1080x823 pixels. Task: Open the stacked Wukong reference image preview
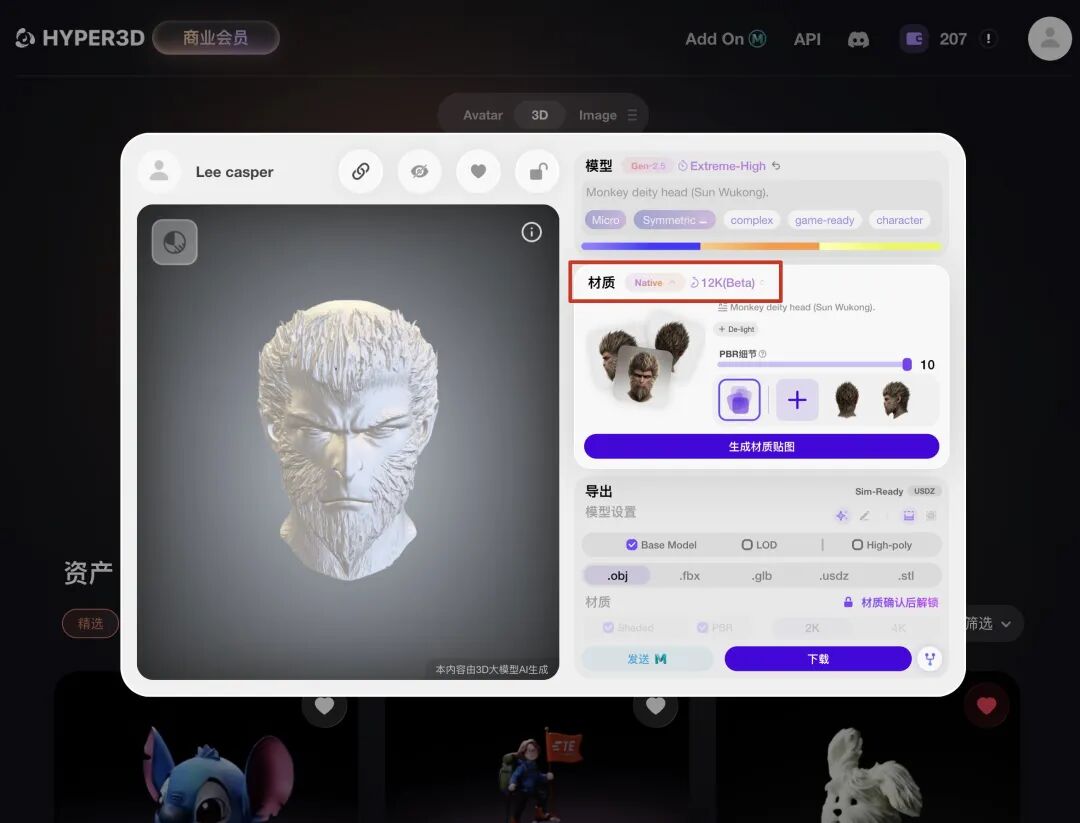(642, 363)
